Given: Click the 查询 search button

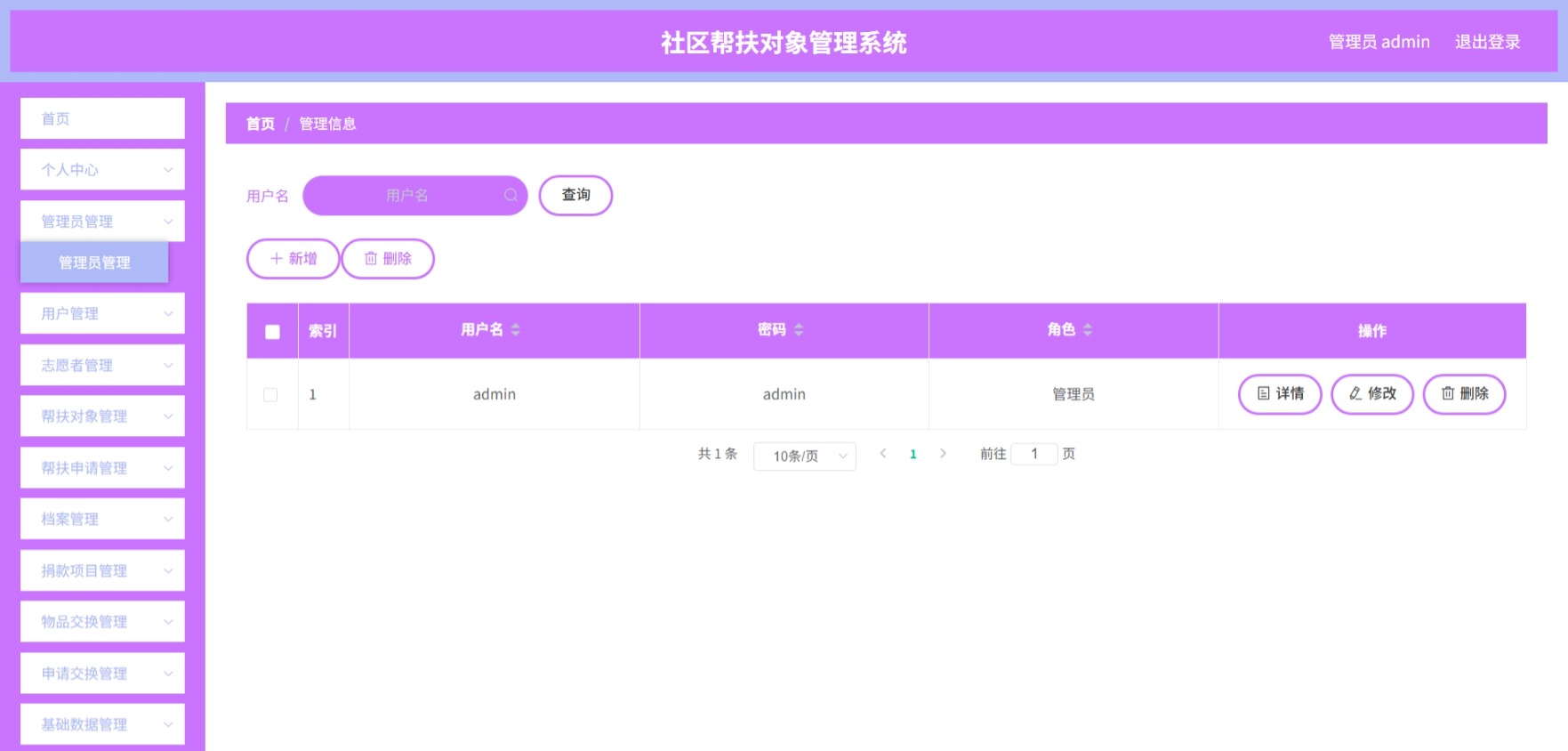Looking at the screenshot, I should [x=575, y=195].
